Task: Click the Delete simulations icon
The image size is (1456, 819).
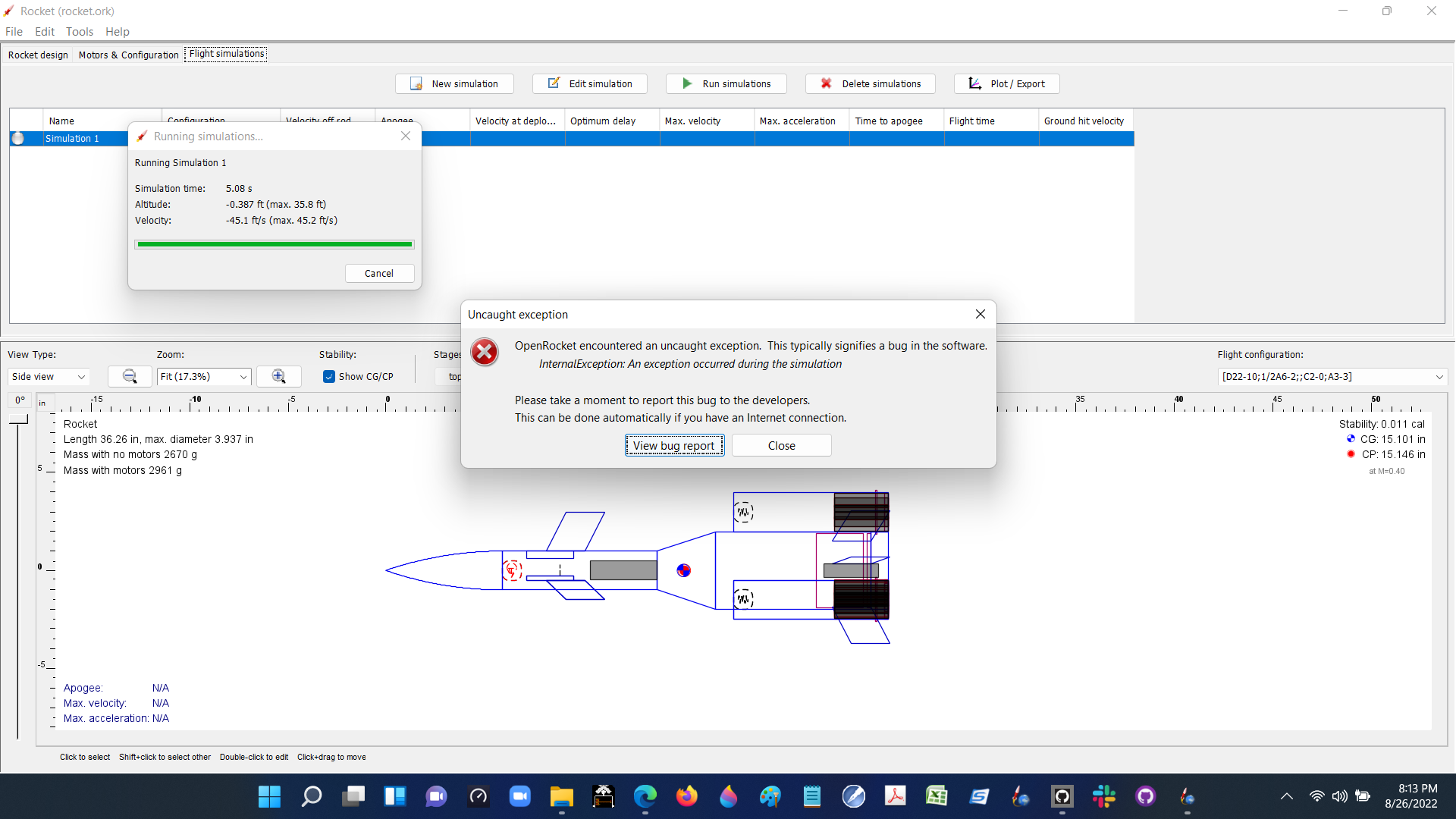Action: pos(826,83)
